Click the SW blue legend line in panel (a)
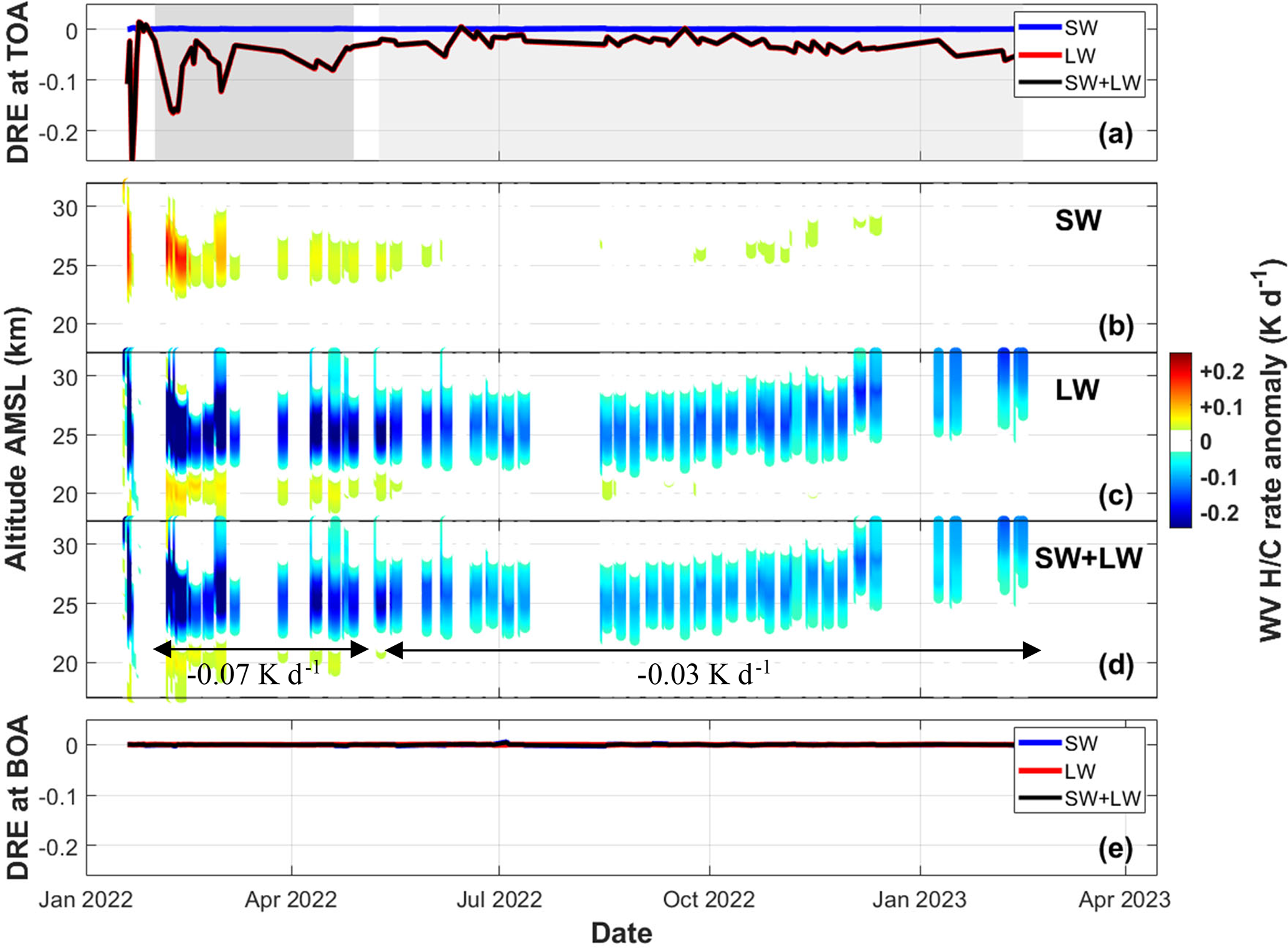 1039,27
